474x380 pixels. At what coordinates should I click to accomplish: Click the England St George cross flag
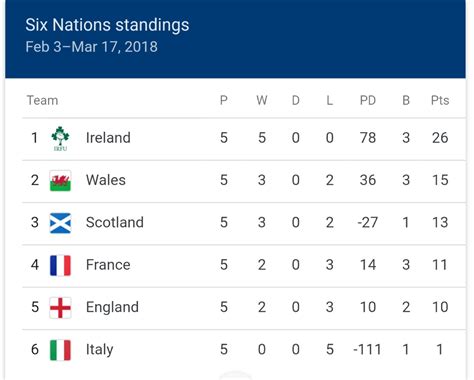60,308
